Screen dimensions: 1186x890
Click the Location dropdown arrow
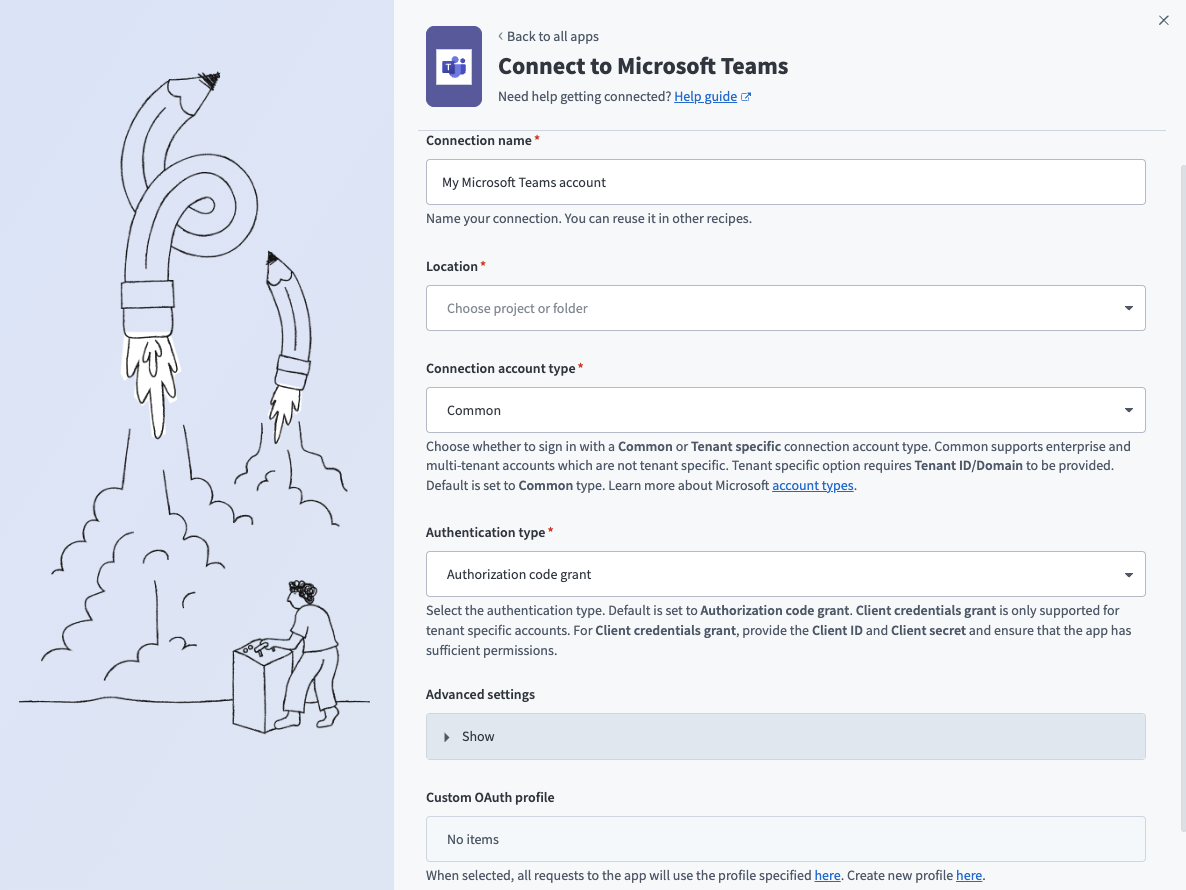1129,308
